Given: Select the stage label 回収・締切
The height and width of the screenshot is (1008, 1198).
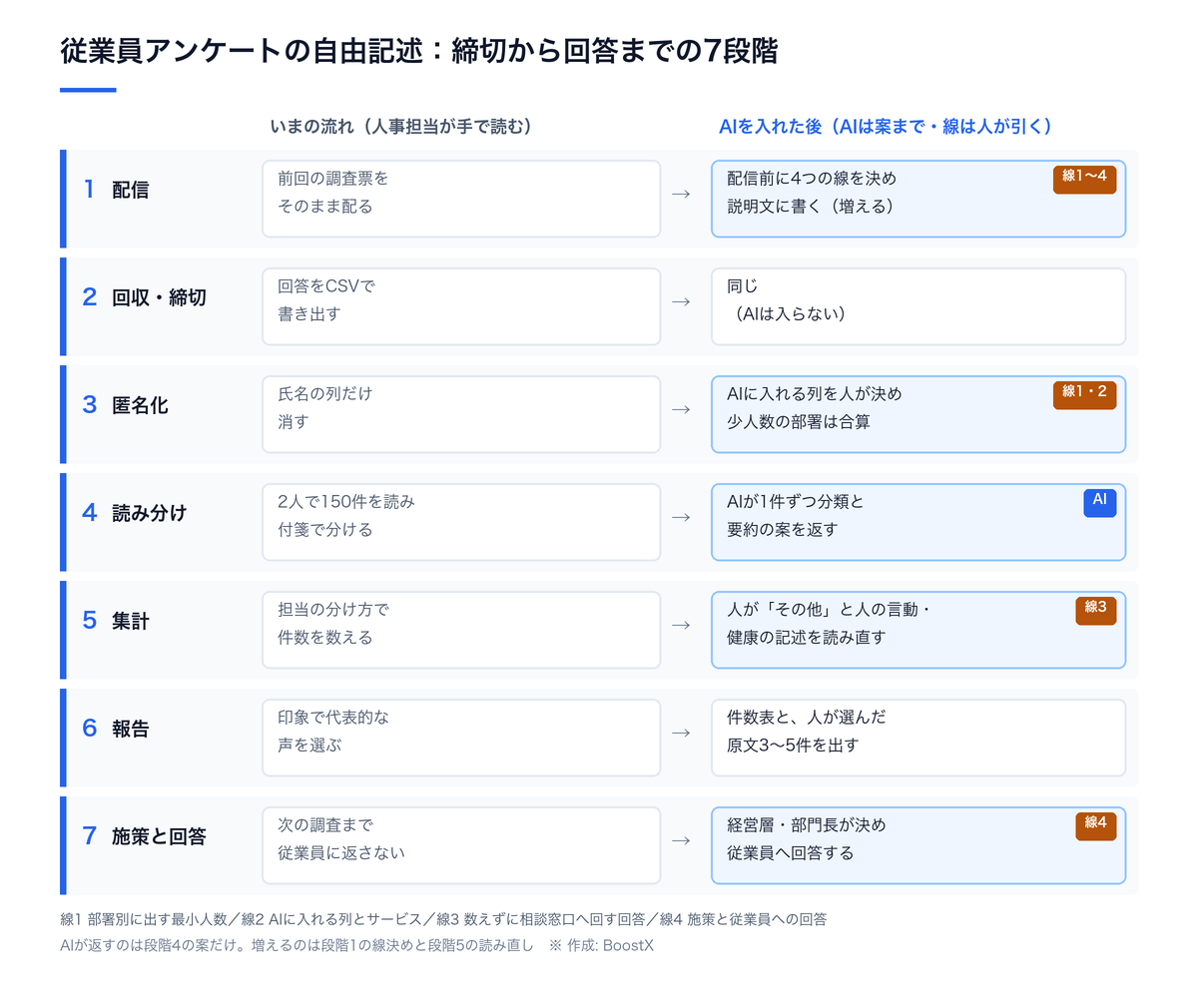Looking at the screenshot, I should tap(159, 297).
